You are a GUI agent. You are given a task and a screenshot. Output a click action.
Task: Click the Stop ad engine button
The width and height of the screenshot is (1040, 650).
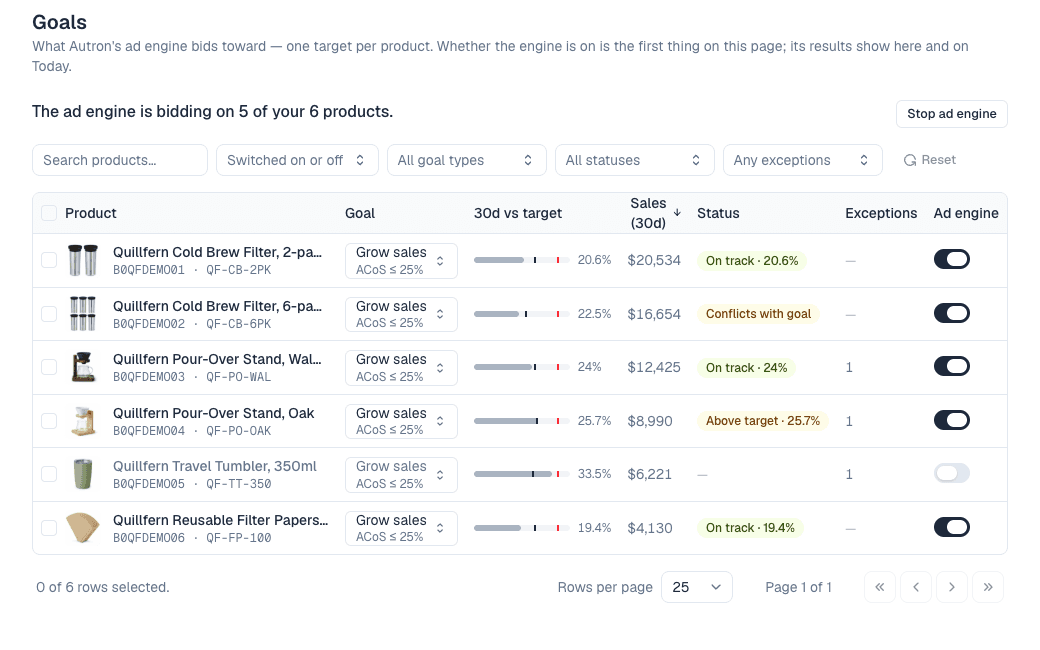pos(952,113)
